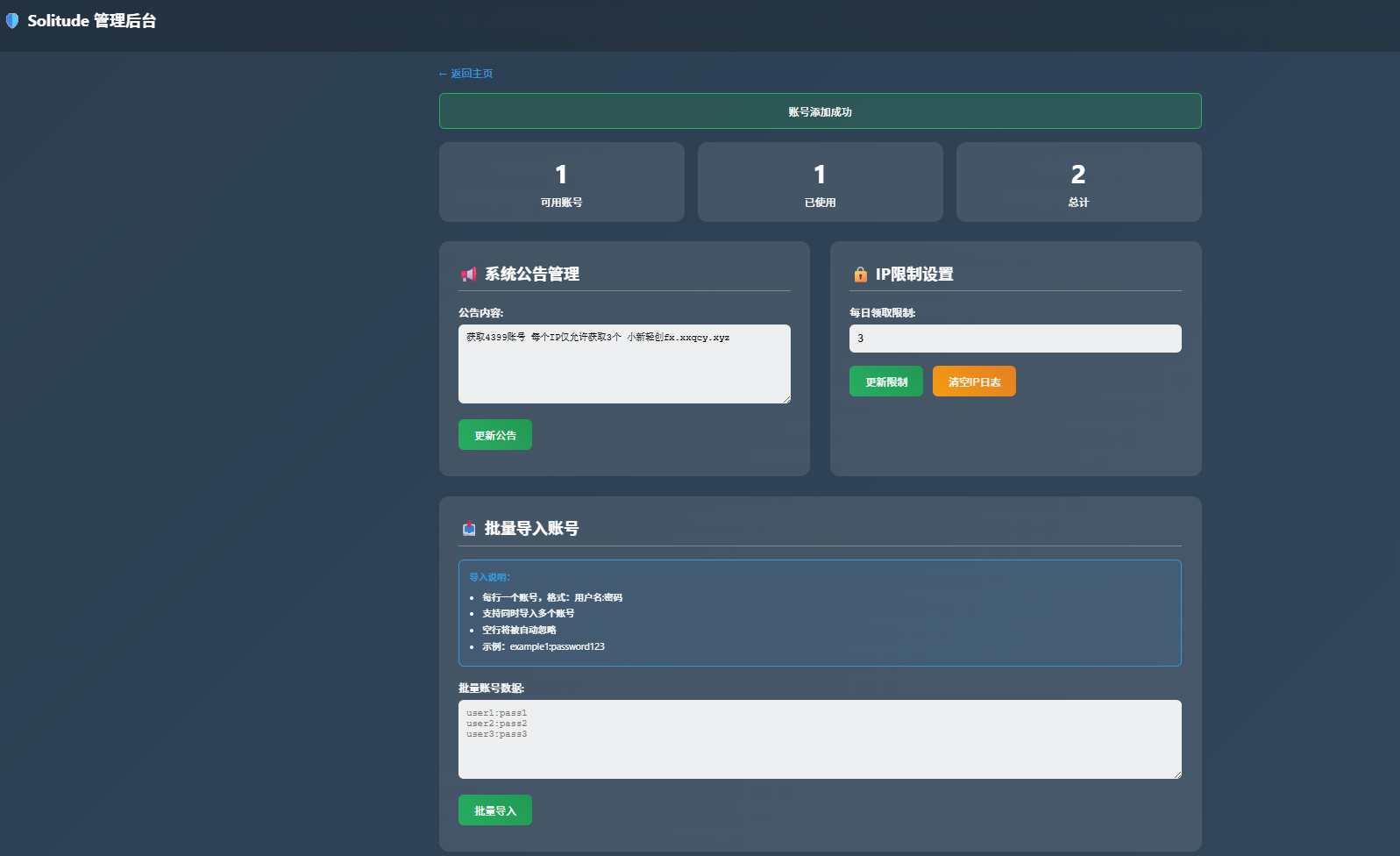Select the 可用账号 stat card
1400x856 pixels.
coord(561,182)
